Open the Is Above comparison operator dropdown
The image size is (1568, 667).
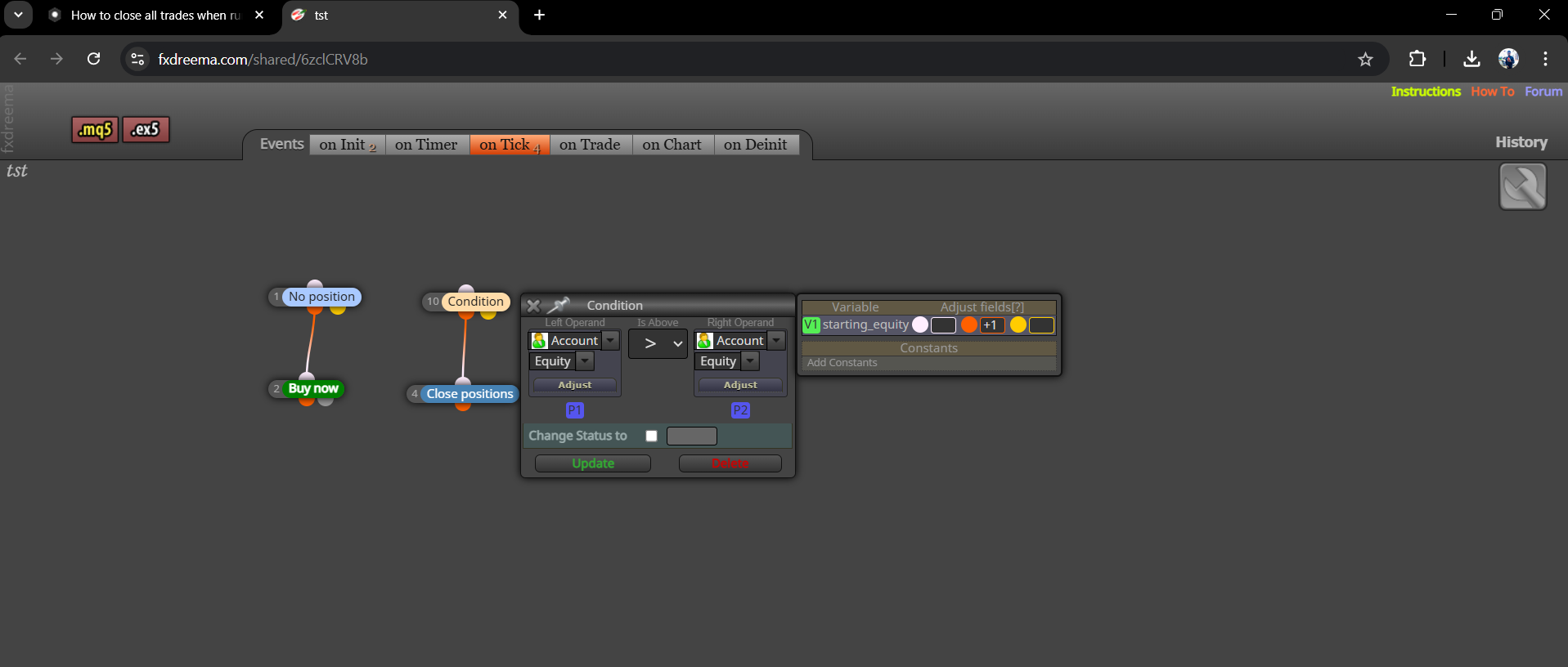click(658, 343)
